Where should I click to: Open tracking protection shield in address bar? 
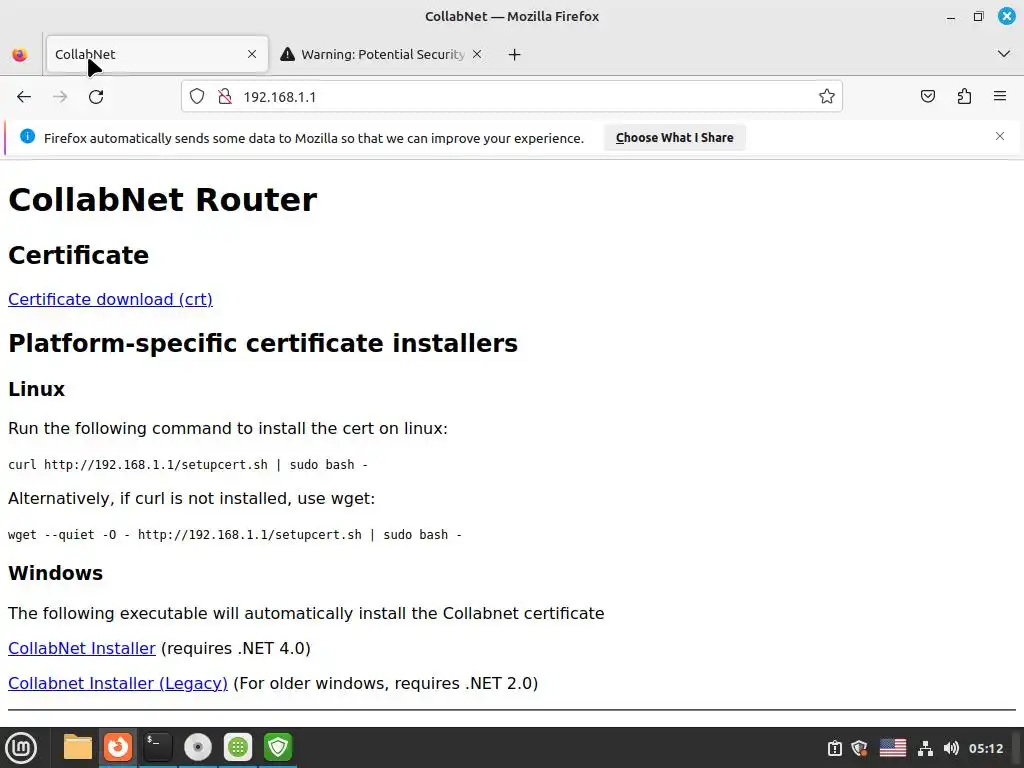197,97
